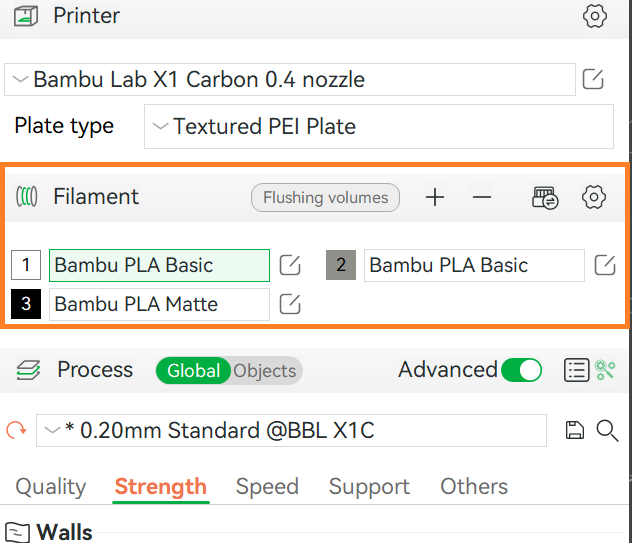This screenshot has height=544, width=632.
Task: Open the Flushing volumes dialog
Action: (325, 197)
